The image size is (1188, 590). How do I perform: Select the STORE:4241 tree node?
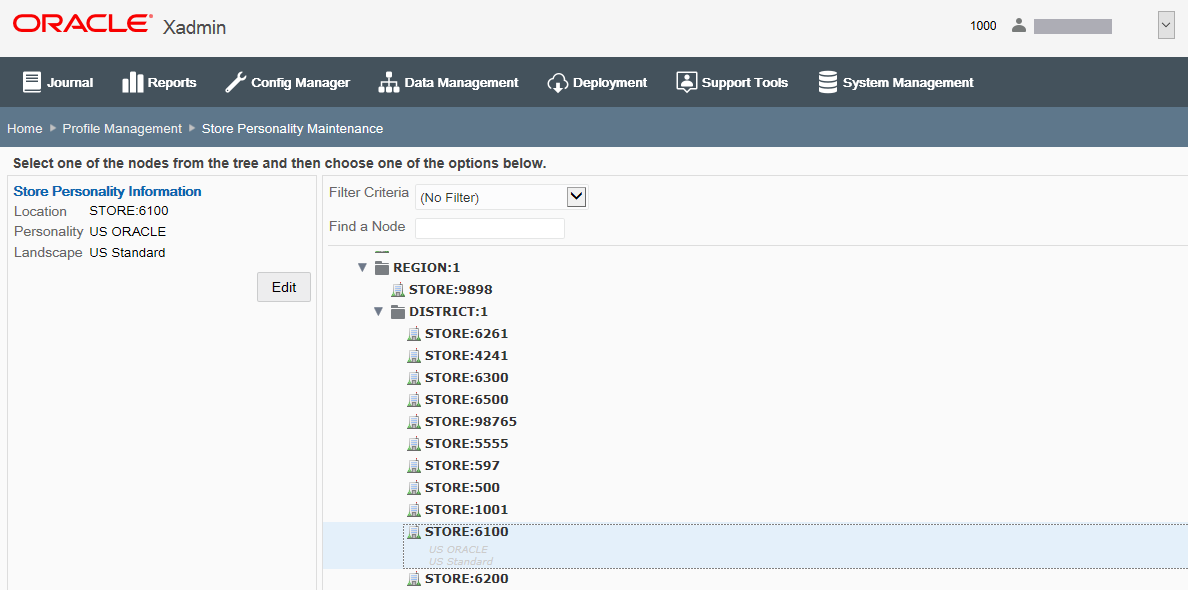467,355
